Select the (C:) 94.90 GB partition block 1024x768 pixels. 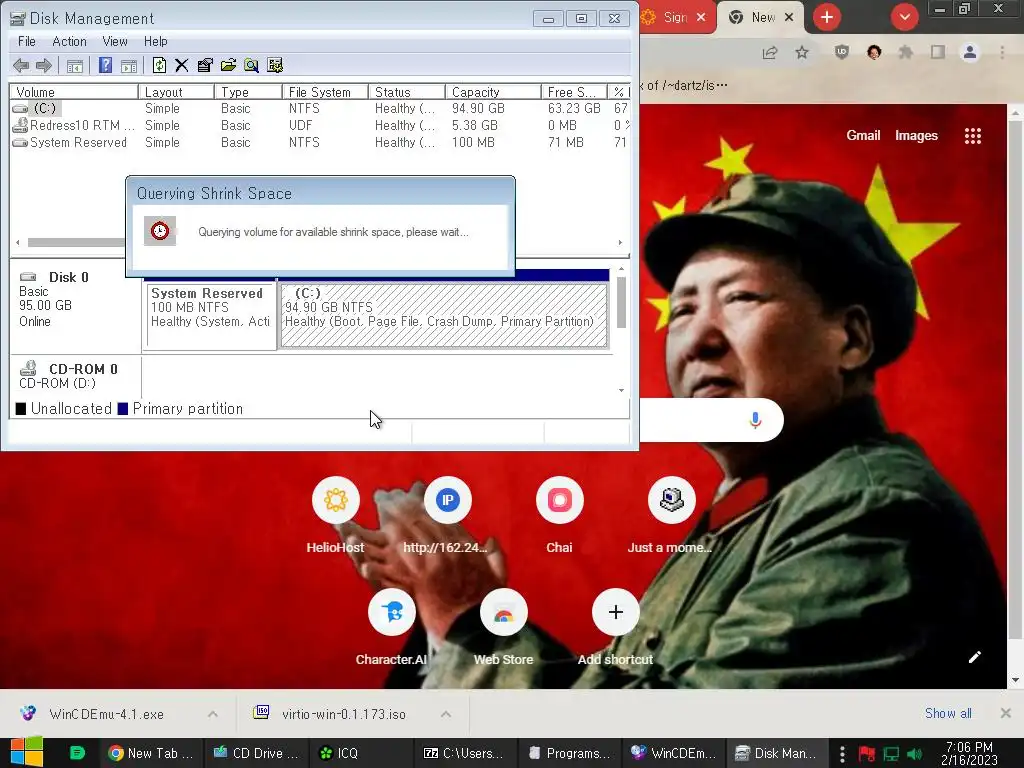pyautogui.click(x=444, y=315)
